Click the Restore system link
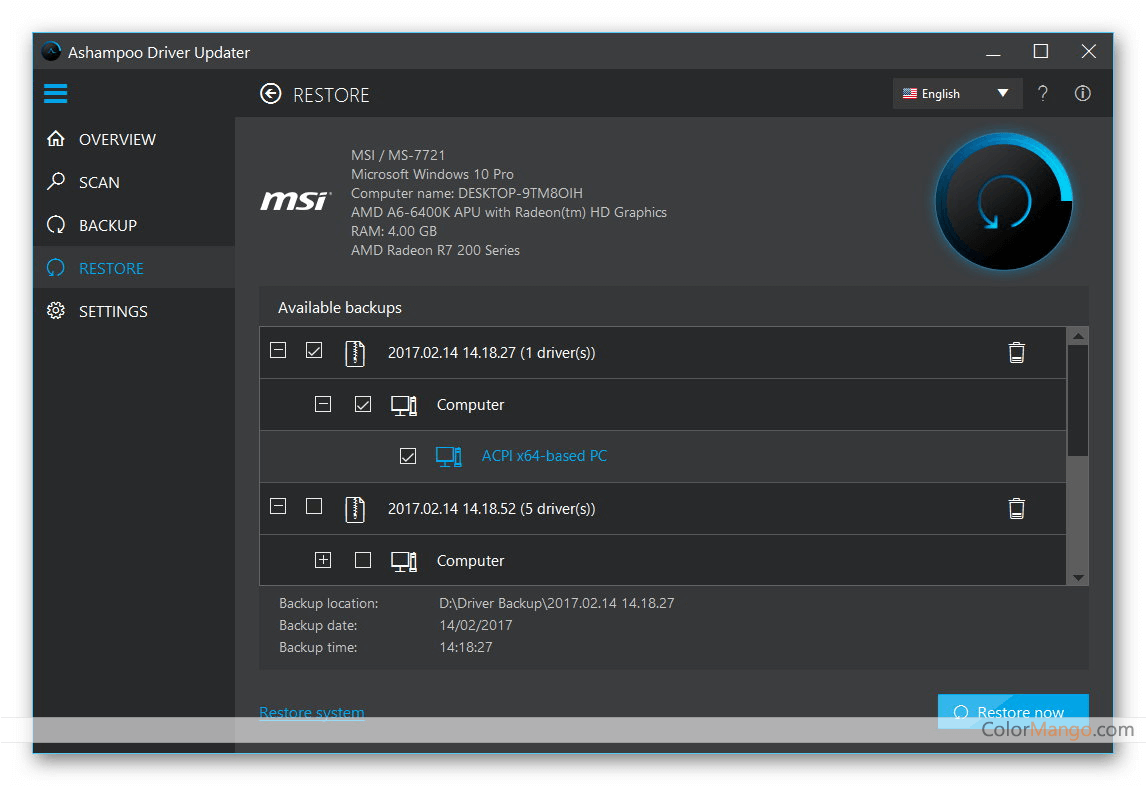The image size is (1146, 786). pos(311,713)
